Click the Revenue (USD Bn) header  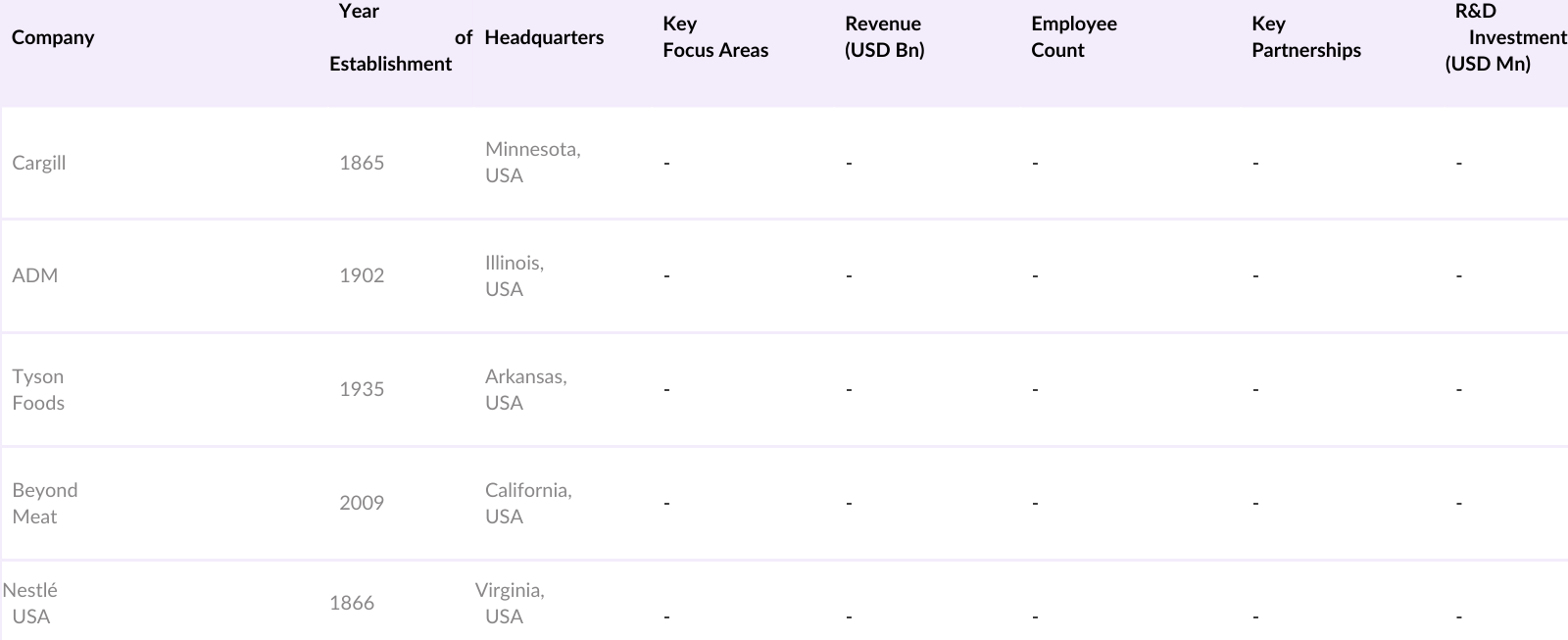point(884,38)
